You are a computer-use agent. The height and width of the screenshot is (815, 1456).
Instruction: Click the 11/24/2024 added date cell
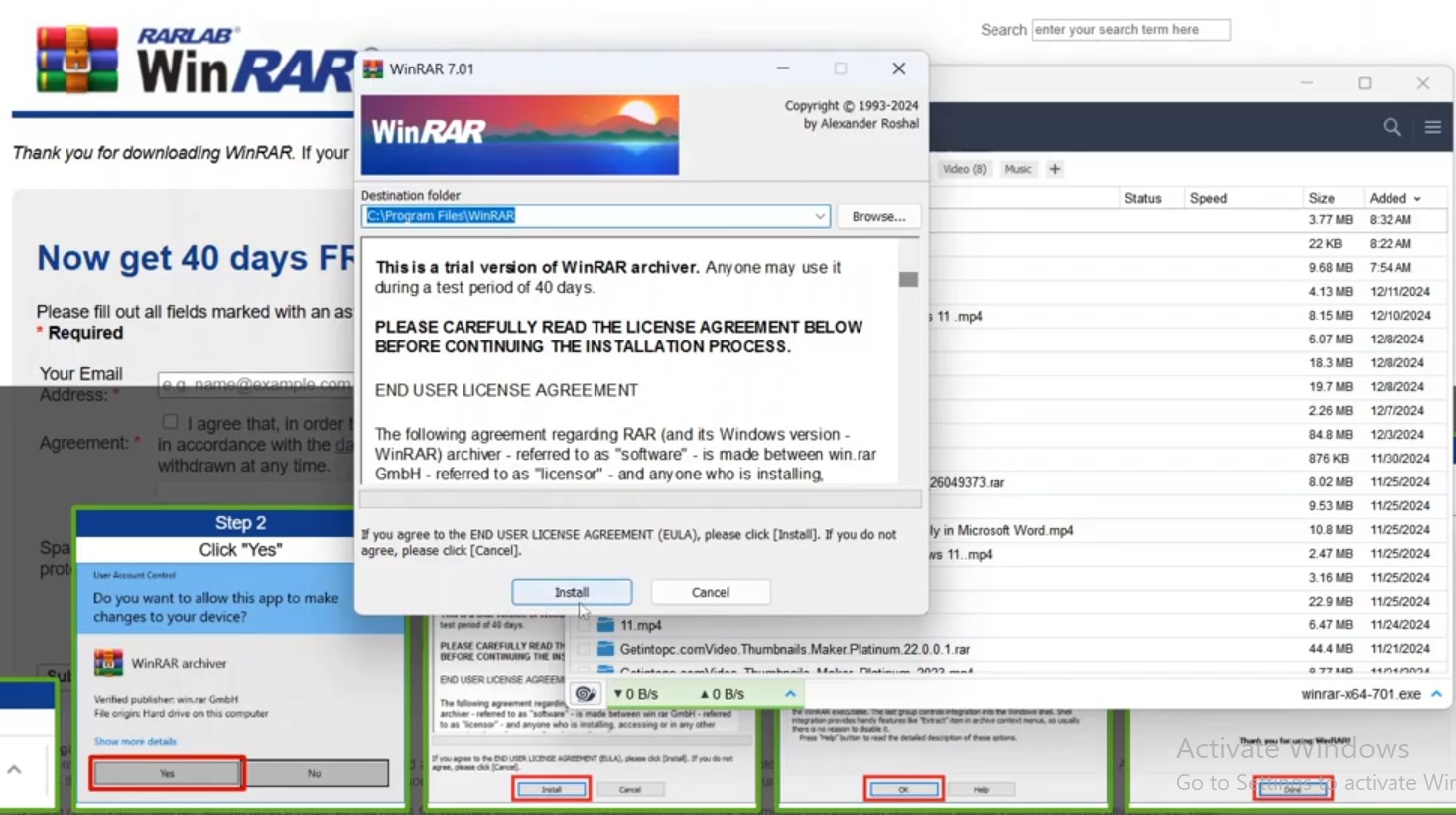1399,625
